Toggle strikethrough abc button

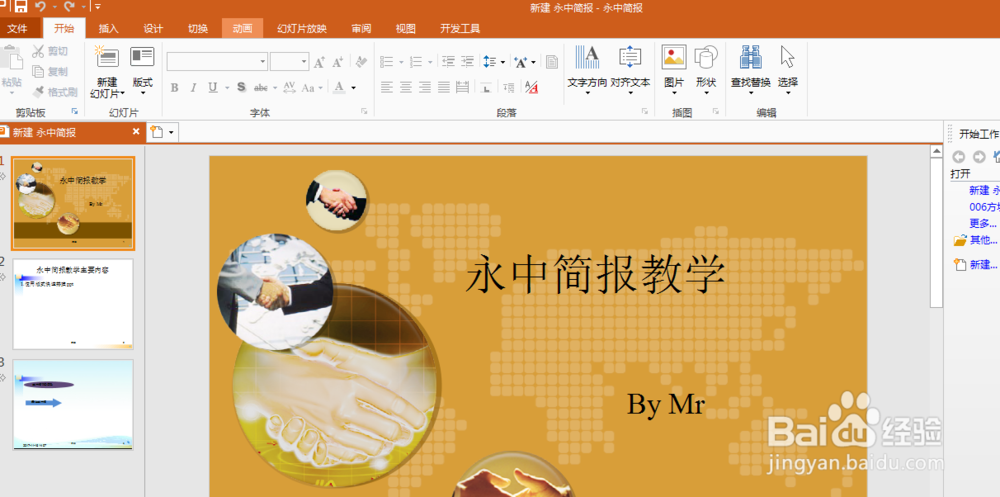click(x=261, y=87)
